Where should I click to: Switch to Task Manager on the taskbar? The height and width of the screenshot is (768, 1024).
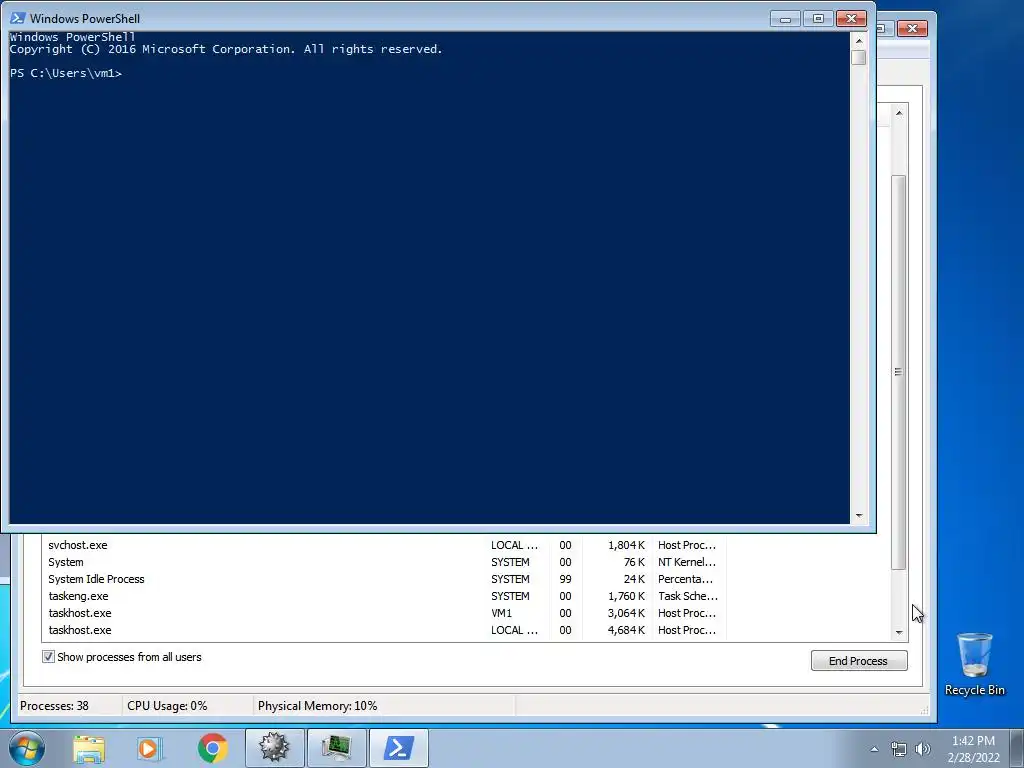pos(336,748)
